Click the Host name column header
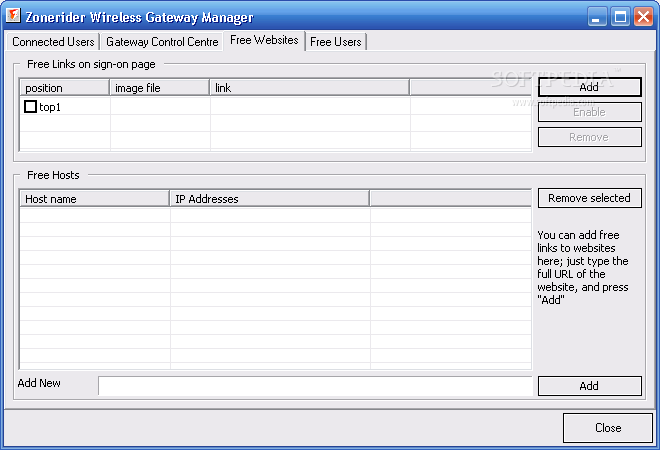Image resolution: width=660 pixels, height=450 pixels. pos(95,199)
